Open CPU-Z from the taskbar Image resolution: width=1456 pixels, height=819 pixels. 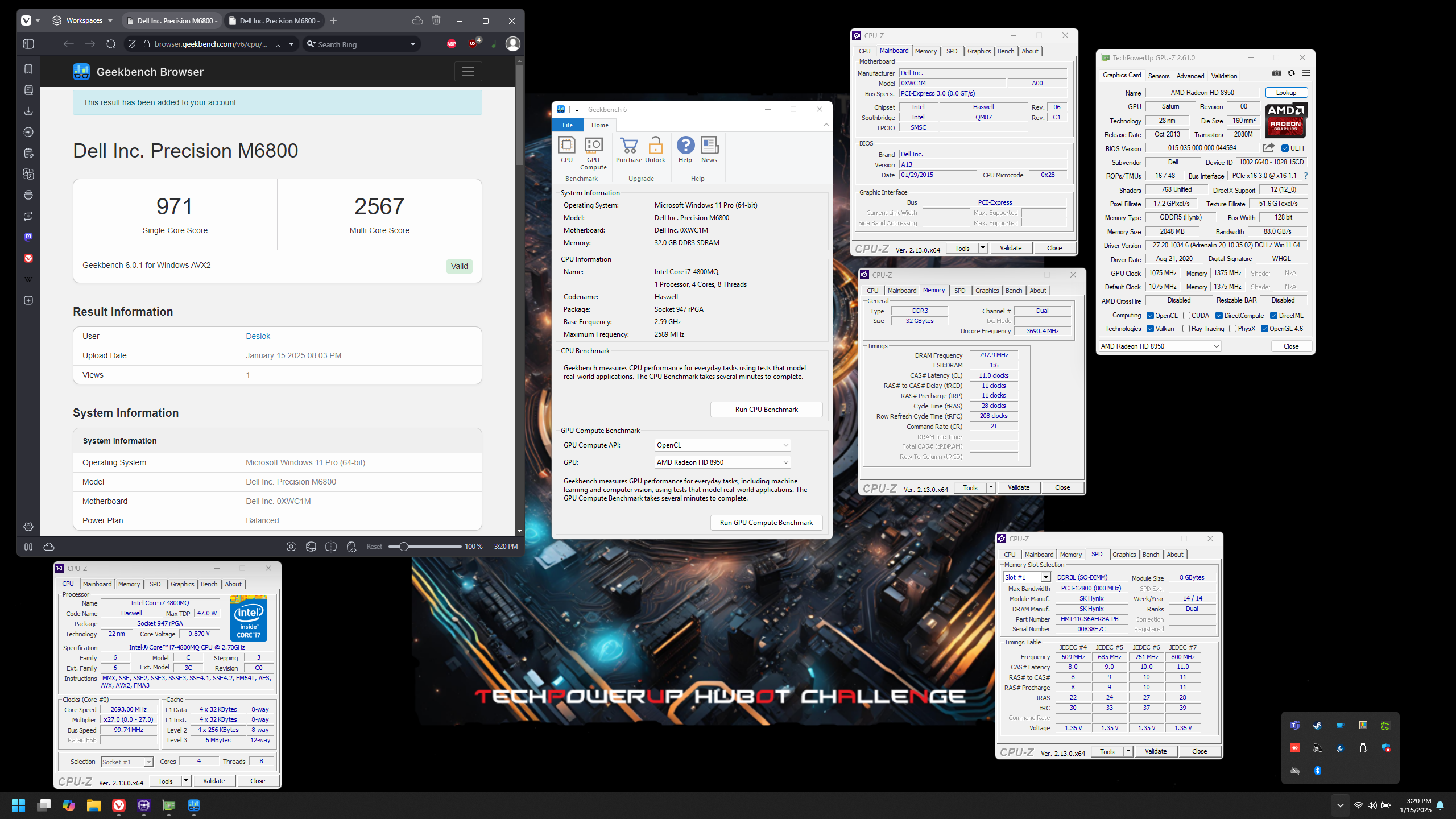[144, 805]
